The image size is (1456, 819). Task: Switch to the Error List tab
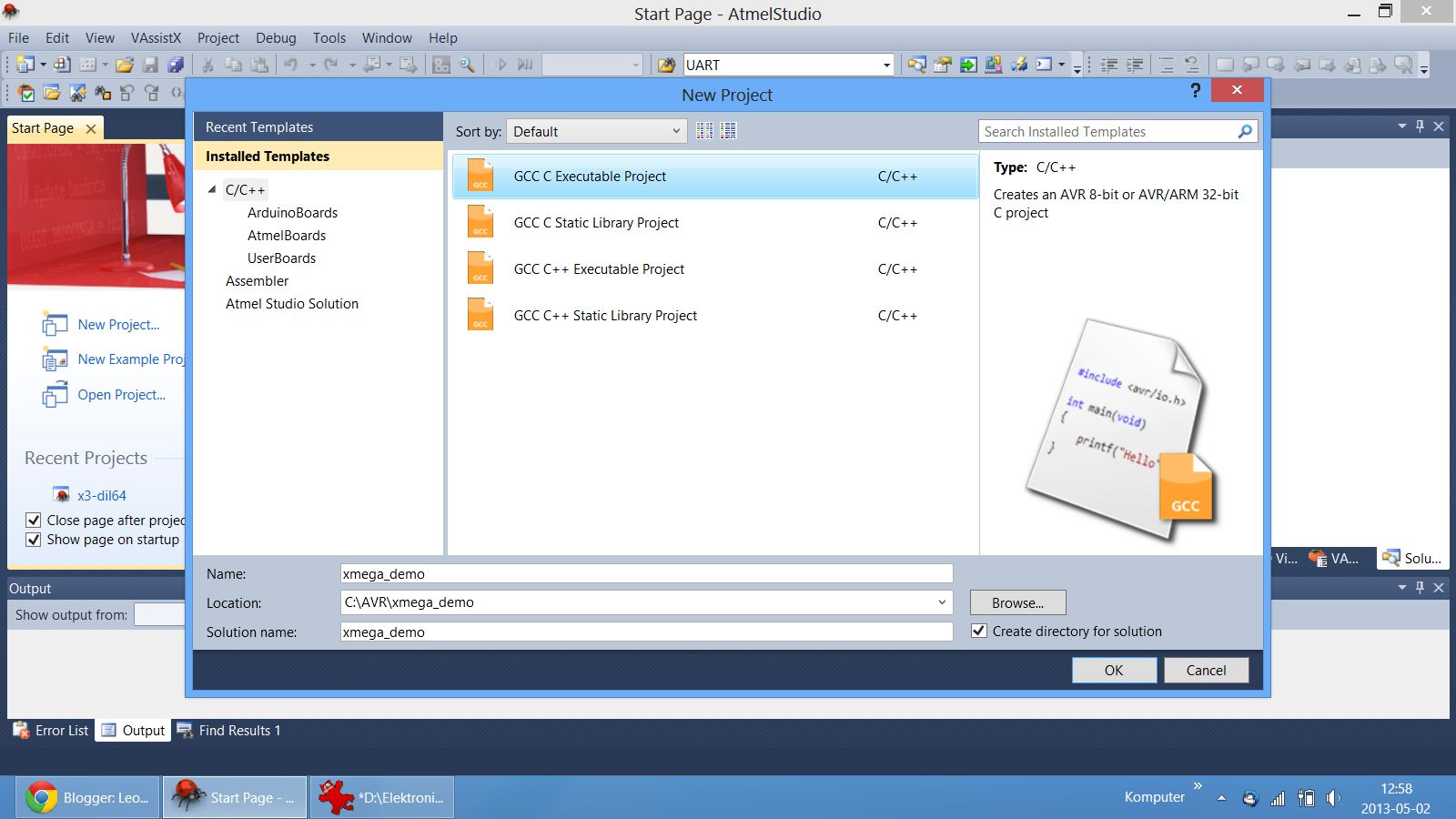click(51, 730)
